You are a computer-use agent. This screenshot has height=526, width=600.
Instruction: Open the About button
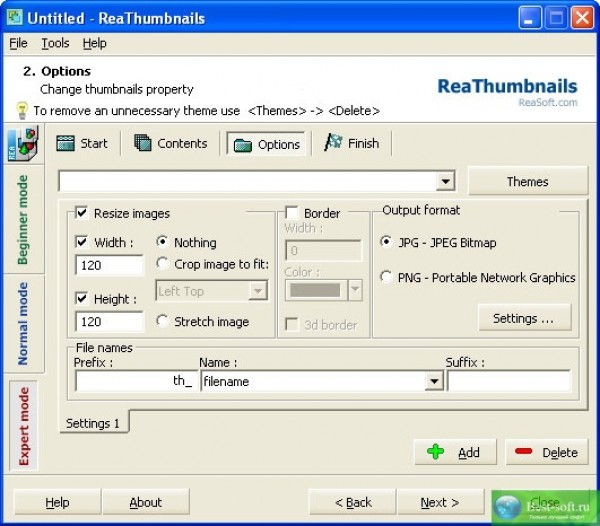146,502
